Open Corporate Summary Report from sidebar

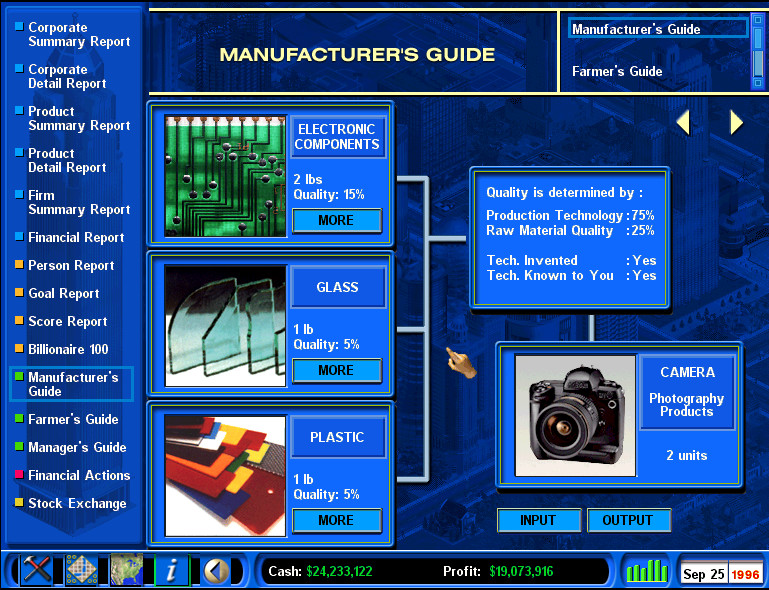pos(78,35)
